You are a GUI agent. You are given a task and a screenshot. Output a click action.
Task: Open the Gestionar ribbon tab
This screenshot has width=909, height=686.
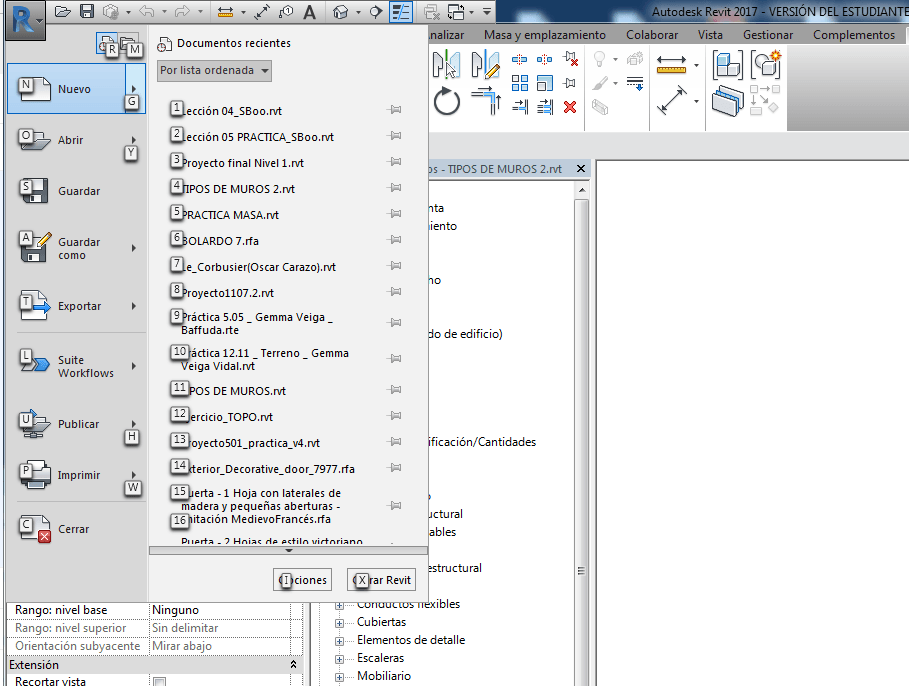point(768,35)
